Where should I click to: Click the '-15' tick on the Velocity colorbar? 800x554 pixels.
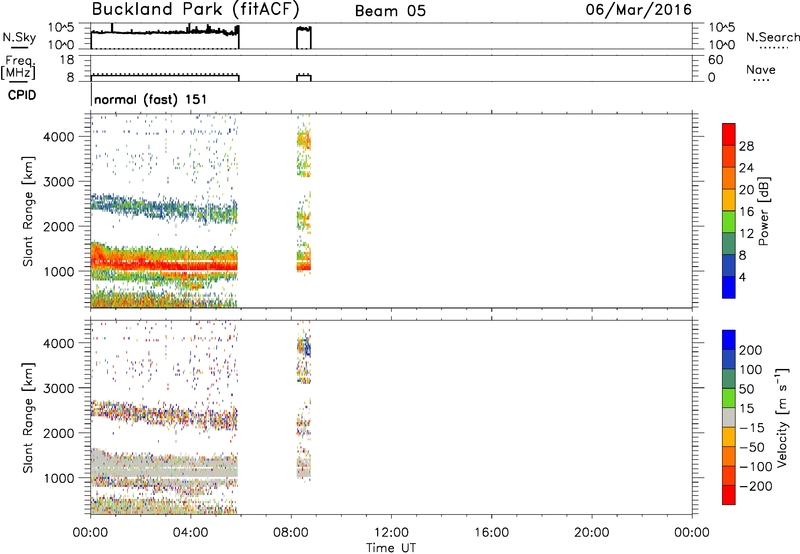click(752, 428)
